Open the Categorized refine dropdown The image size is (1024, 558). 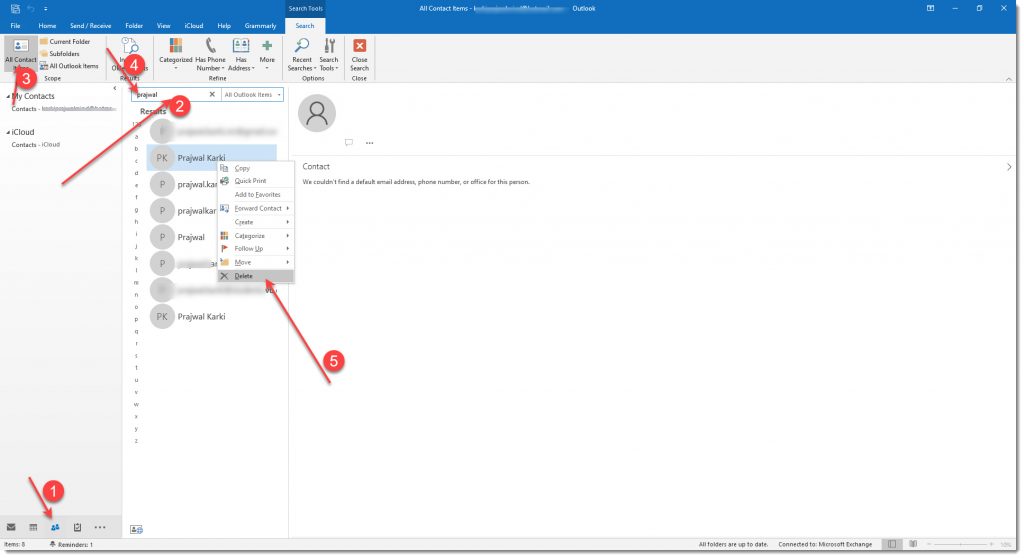tap(176, 54)
